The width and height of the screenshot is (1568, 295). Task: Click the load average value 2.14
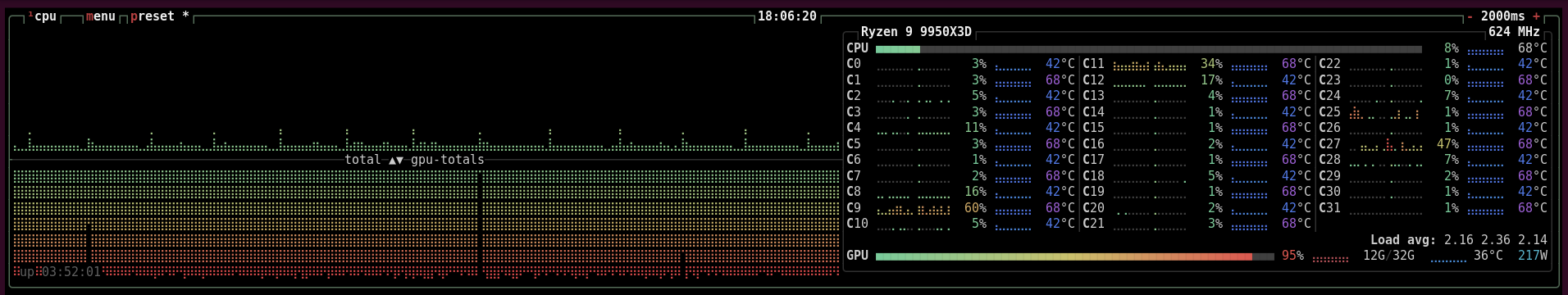pos(1533,240)
